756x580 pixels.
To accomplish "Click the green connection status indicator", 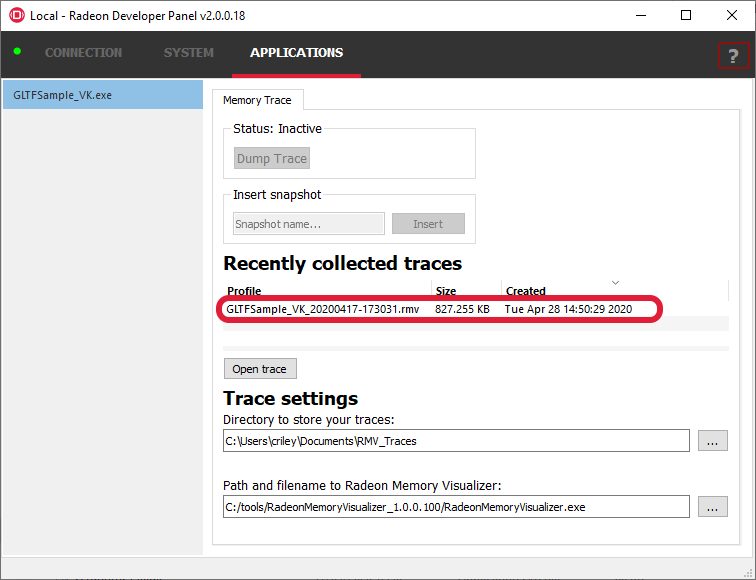I will [x=17, y=51].
